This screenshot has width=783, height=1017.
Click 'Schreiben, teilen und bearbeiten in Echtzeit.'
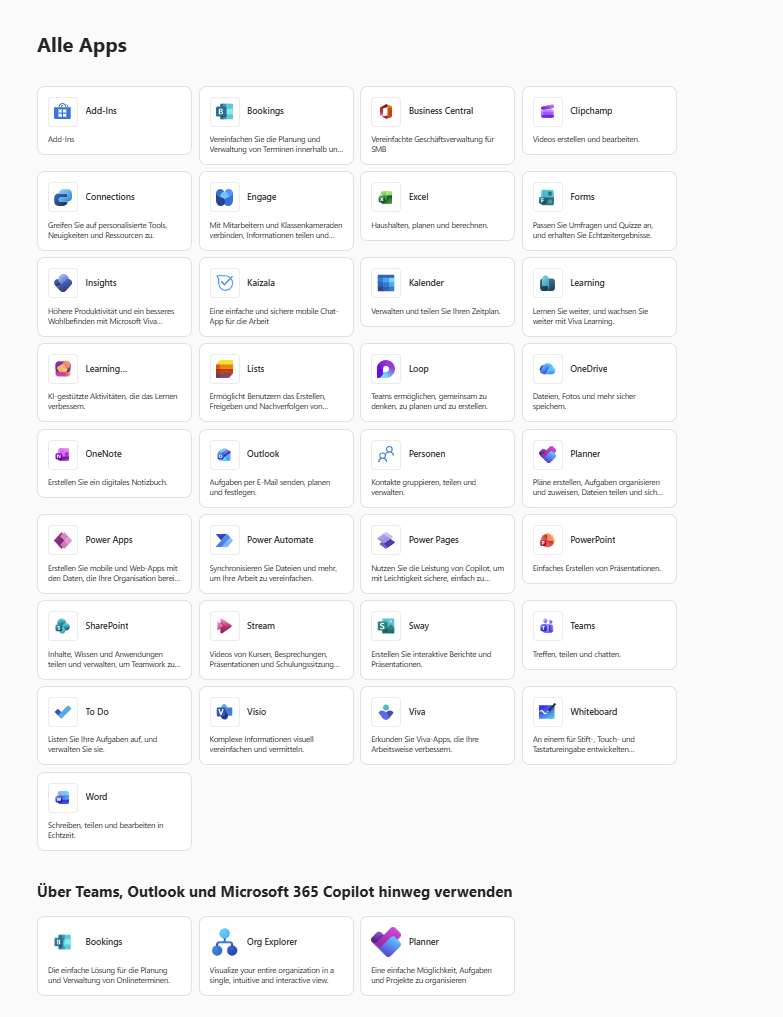[106, 830]
